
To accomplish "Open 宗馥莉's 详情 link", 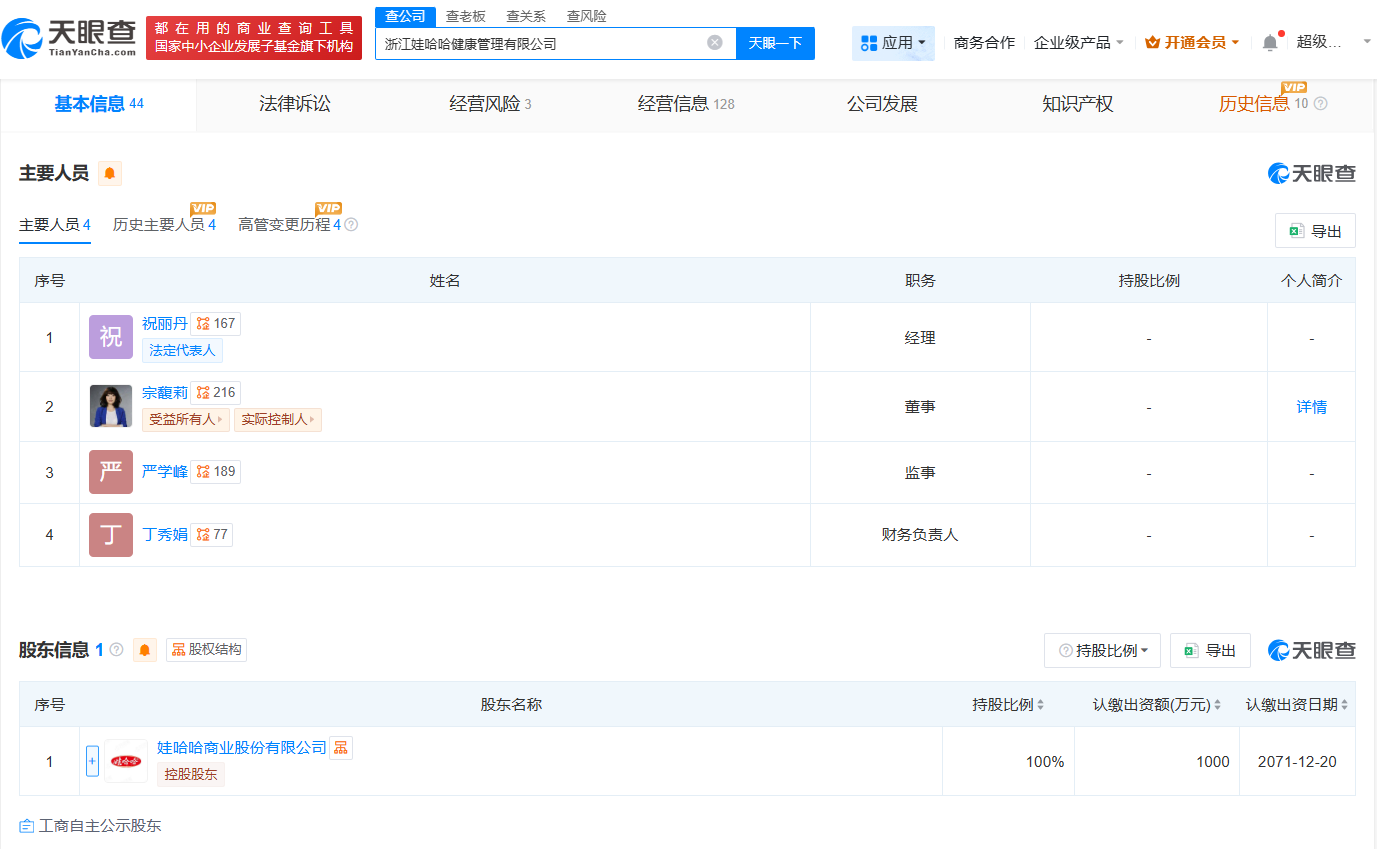I will (x=1310, y=406).
